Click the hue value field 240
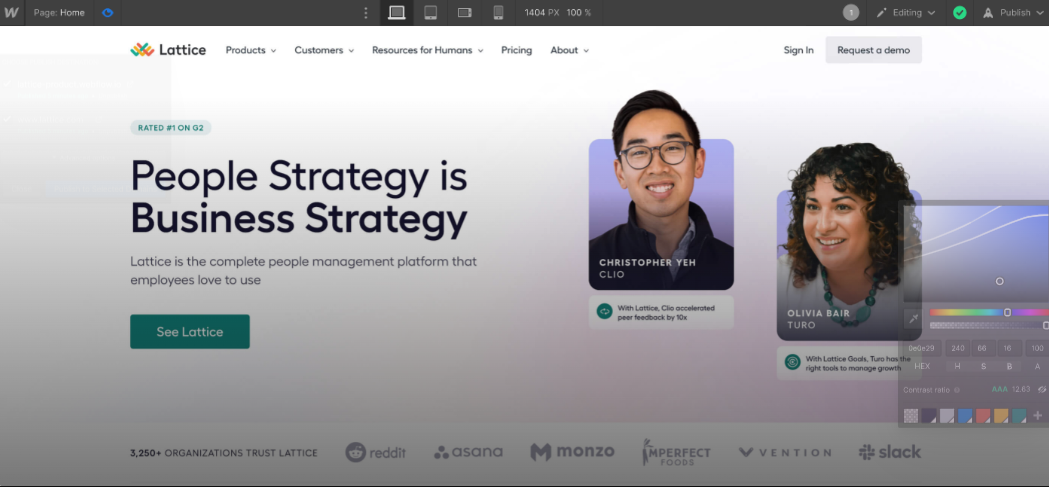The height and width of the screenshot is (487, 1049). 958,349
